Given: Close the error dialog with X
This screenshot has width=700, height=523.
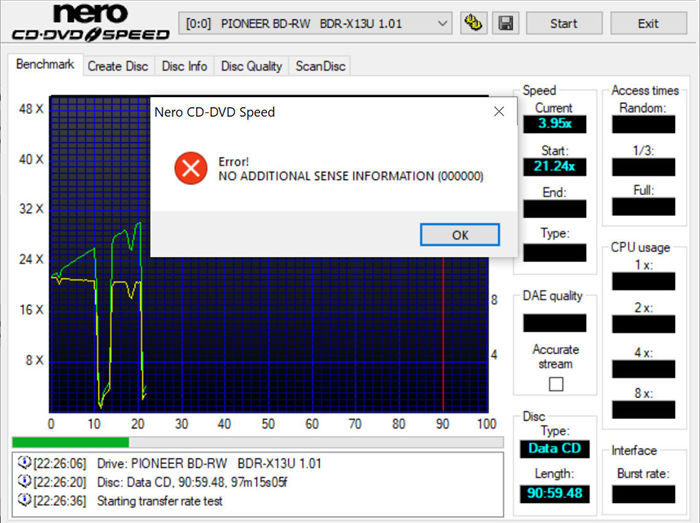Looking at the screenshot, I should (499, 112).
